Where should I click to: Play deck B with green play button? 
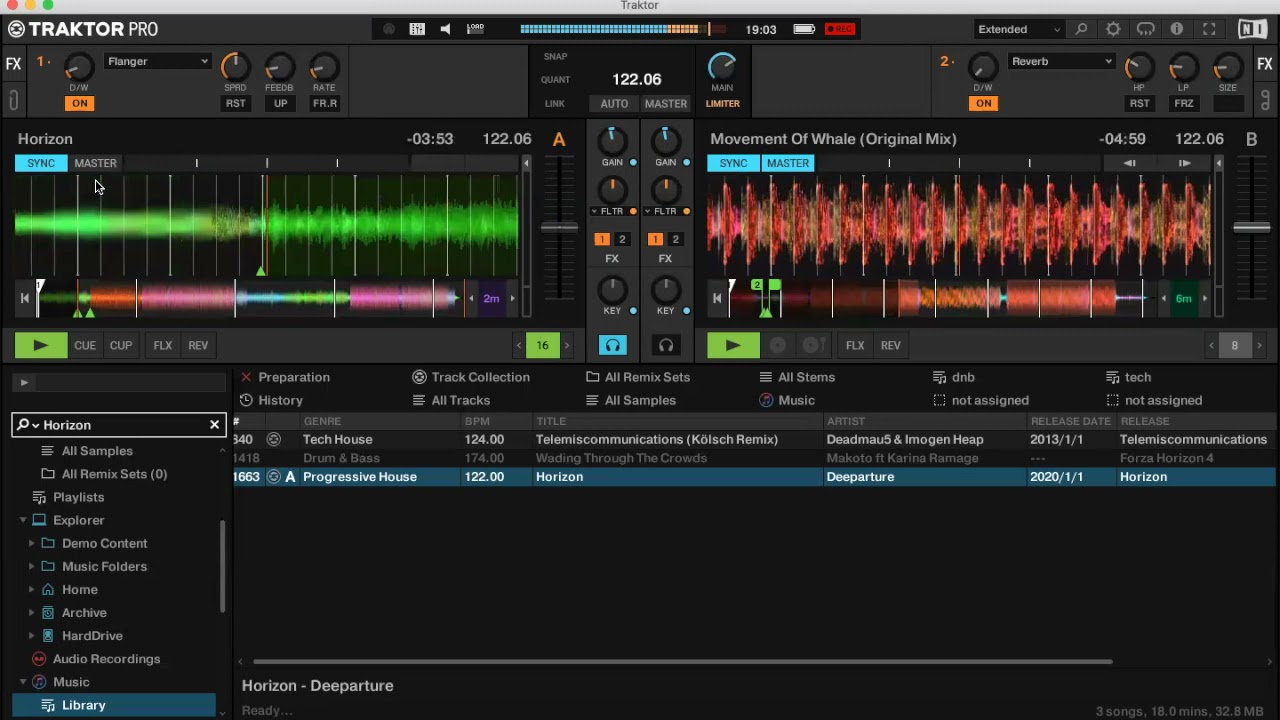click(x=733, y=345)
